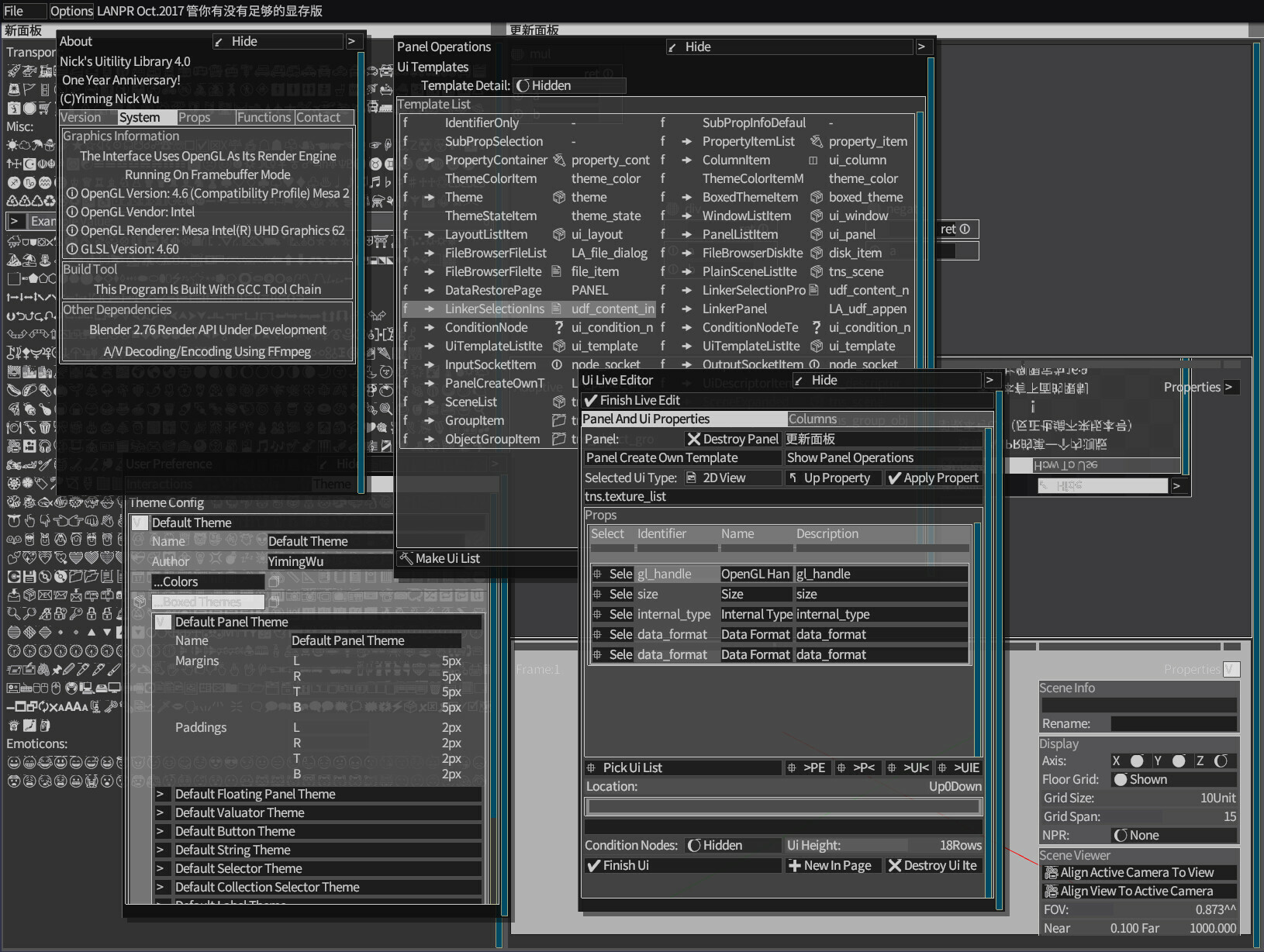Adjust the FOV 0.873 slider
This screenshot has width=1264, height=952.
coord(1139,909)
